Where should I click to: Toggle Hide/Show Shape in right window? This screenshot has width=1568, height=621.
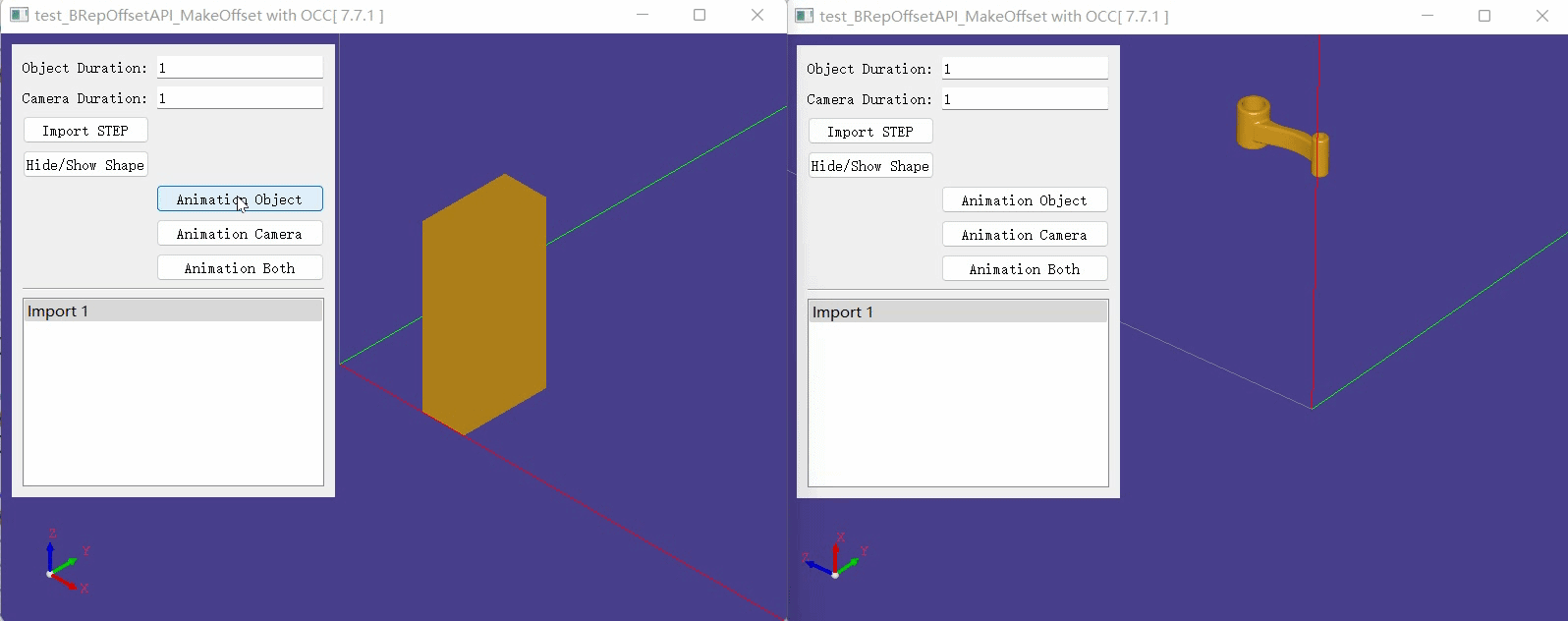coord(870,166)
